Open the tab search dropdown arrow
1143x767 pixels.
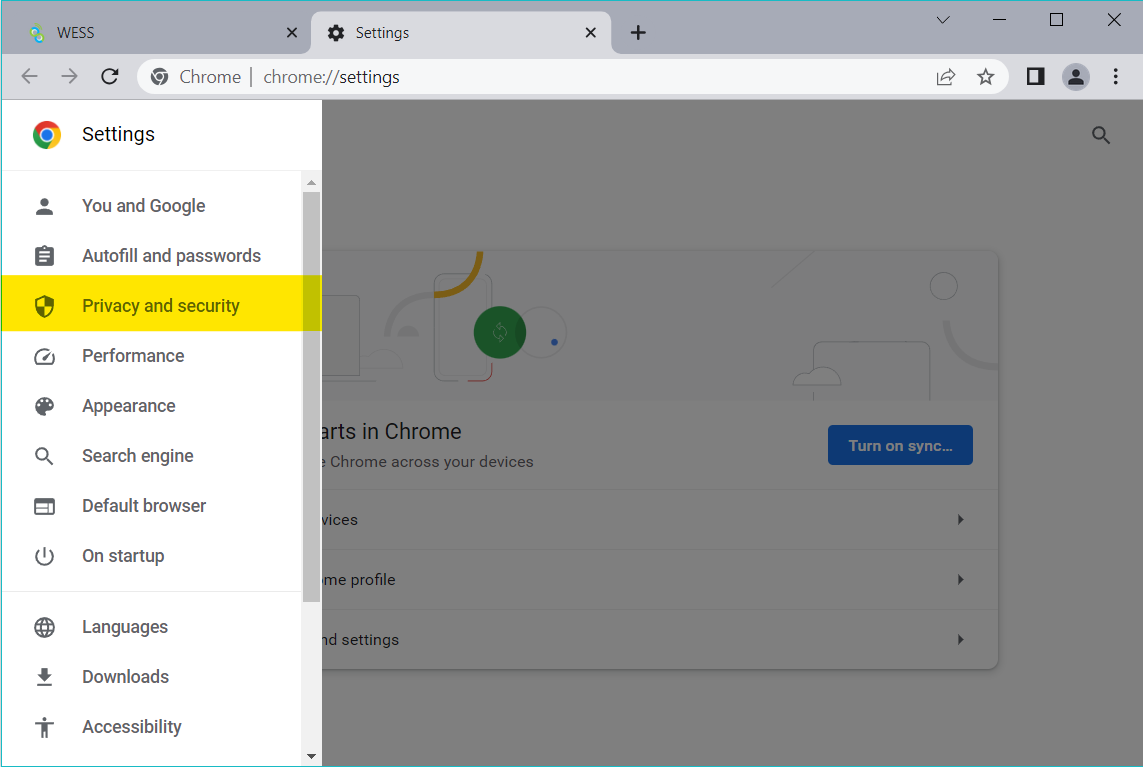tap(943, 20)
